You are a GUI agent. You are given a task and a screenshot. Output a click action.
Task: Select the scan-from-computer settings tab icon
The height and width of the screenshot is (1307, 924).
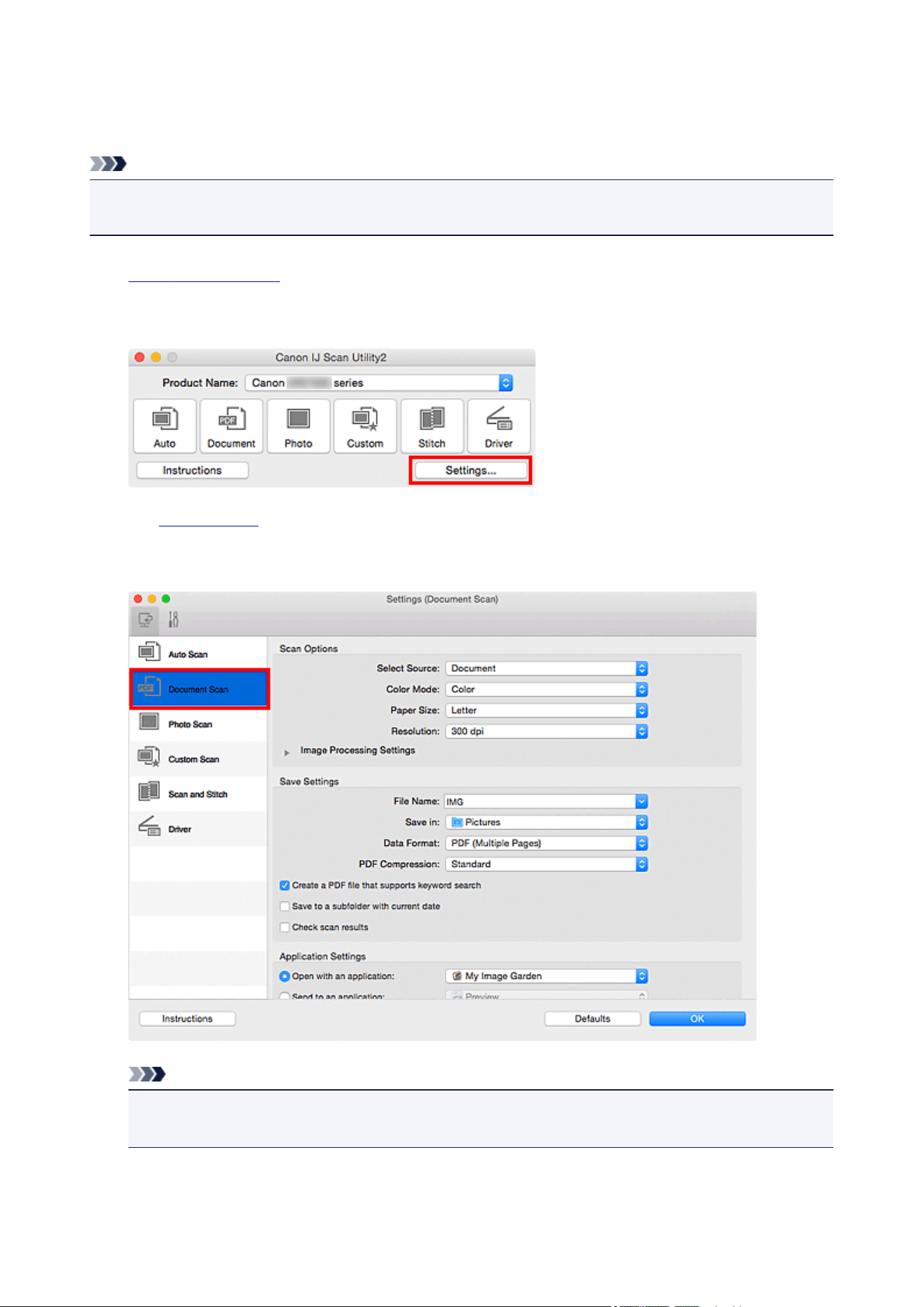(145, 619)
